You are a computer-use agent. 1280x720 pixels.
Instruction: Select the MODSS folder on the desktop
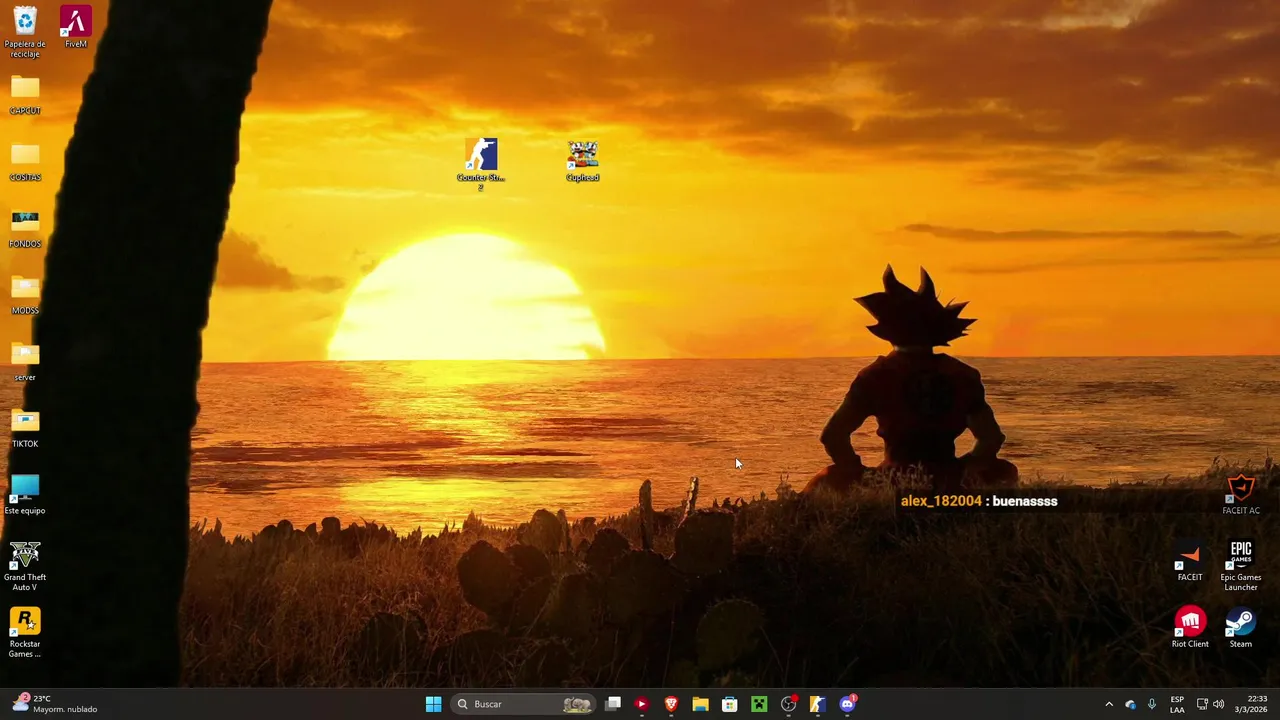point(25,295)
